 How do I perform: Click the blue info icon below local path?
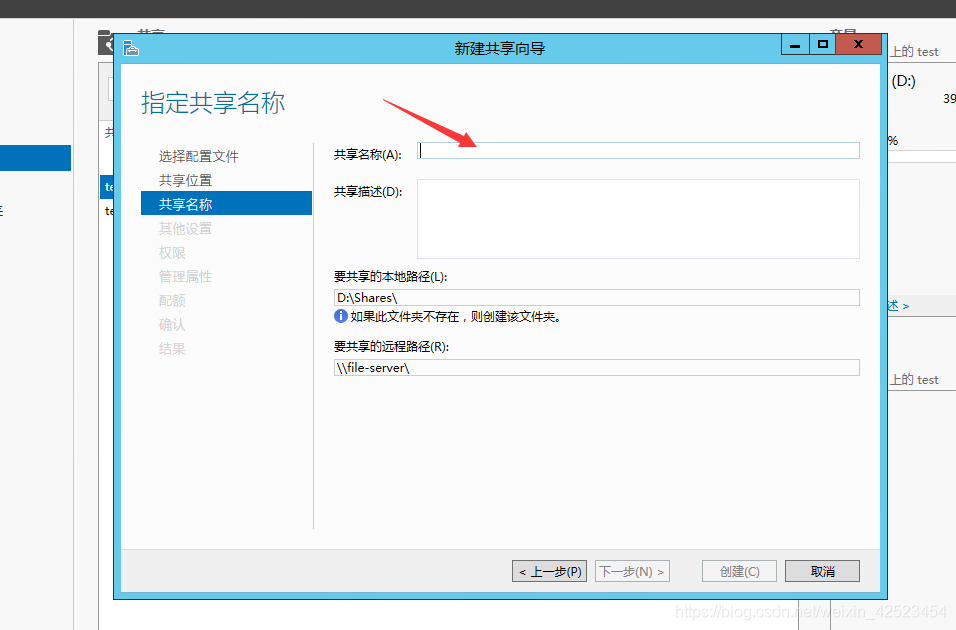click(341, 316)
